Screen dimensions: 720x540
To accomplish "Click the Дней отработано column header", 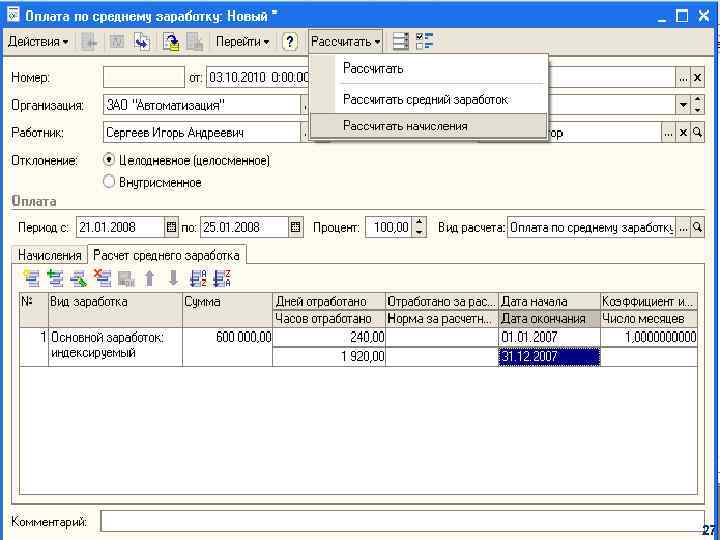I will coord(329,302).
